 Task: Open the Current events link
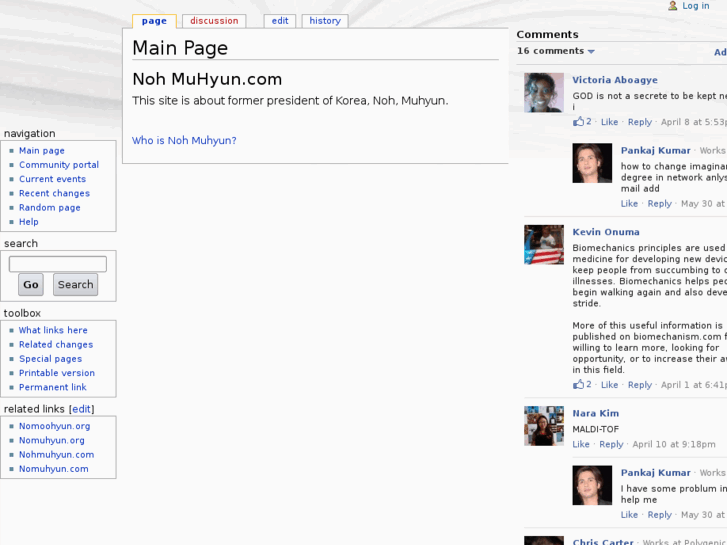click(x=52, y=179)
